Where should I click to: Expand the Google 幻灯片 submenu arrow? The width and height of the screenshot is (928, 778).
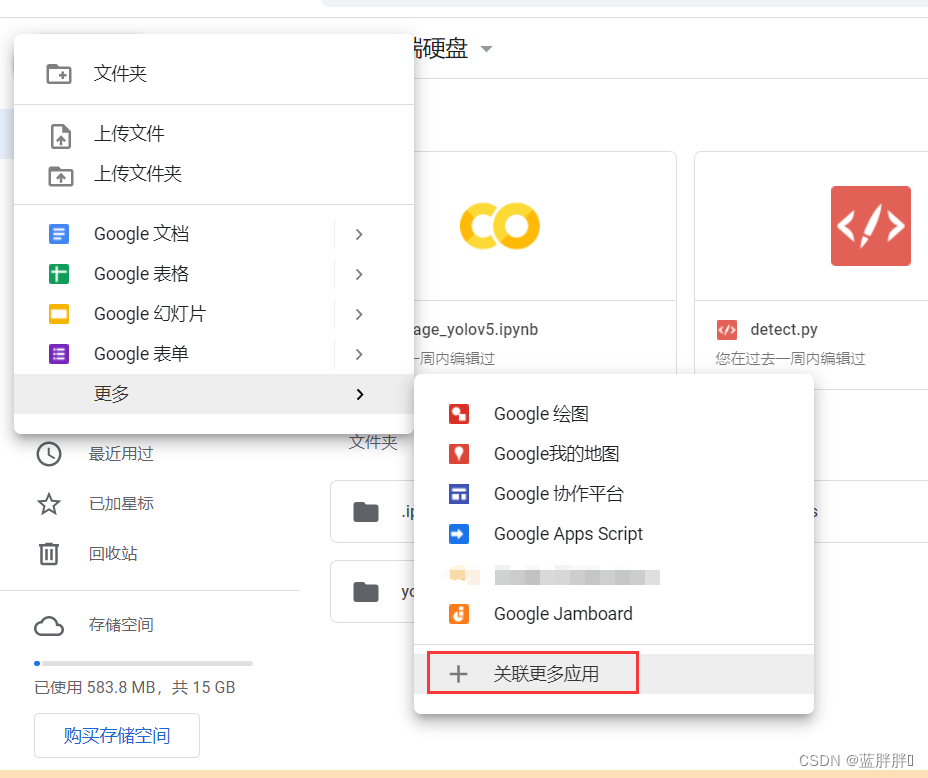[359, 314]
